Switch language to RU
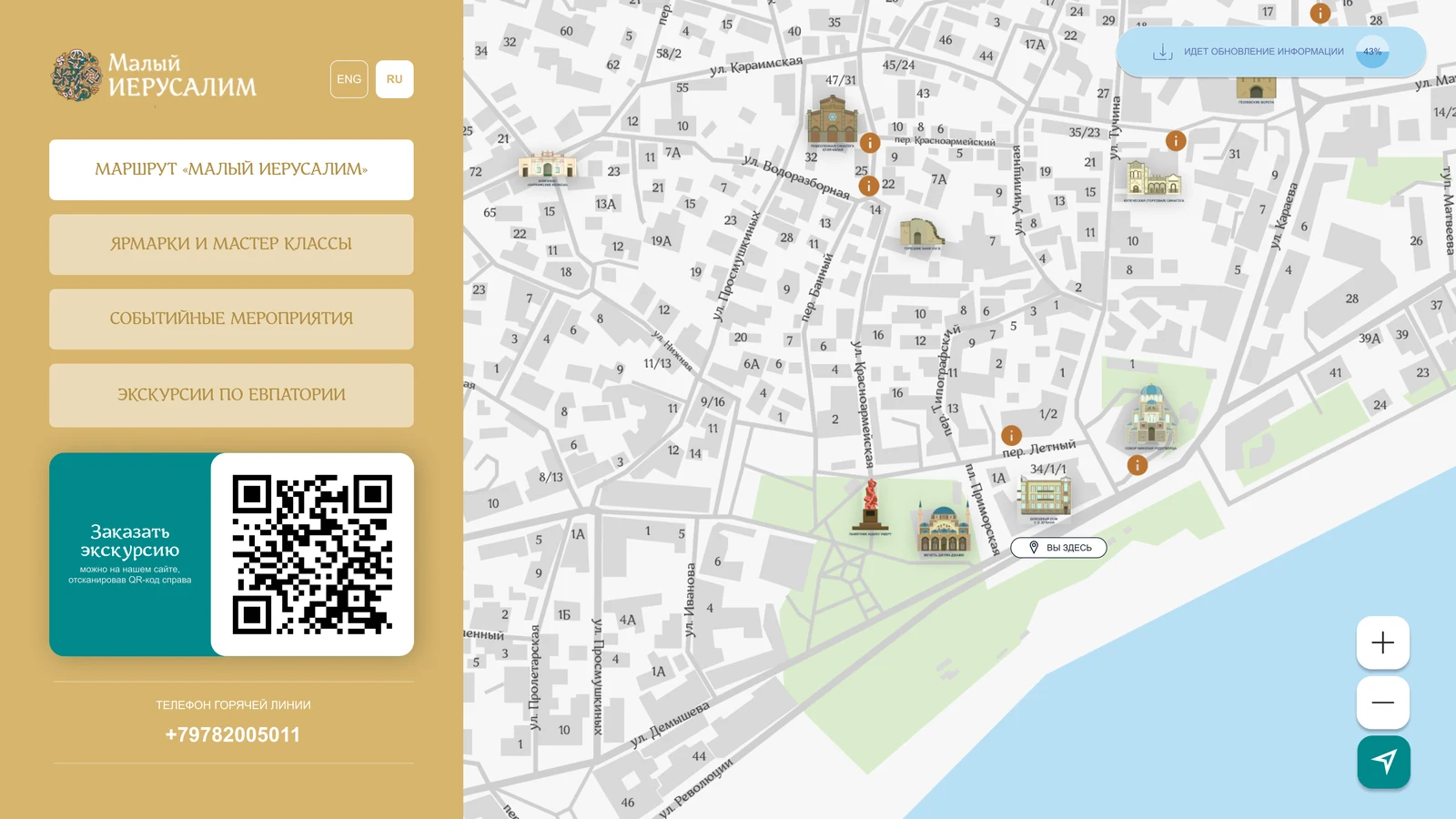1456x819 pixels. (394, 79)
